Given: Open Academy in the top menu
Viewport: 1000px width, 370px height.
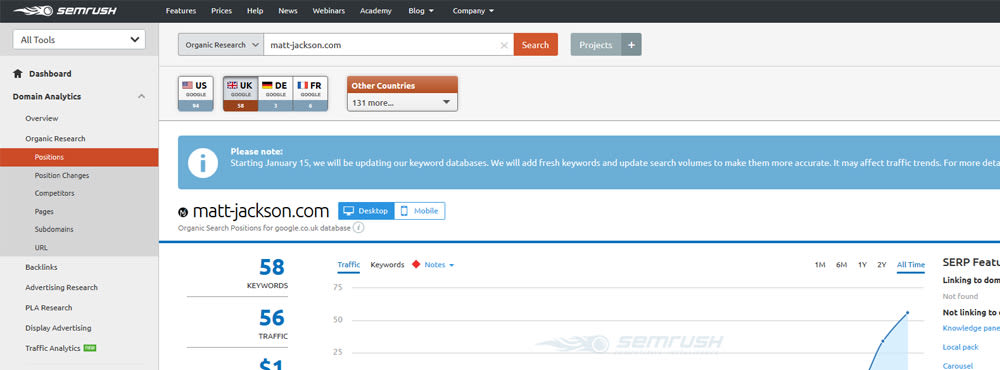Looking at the screenshot, I should click(376, 11).
